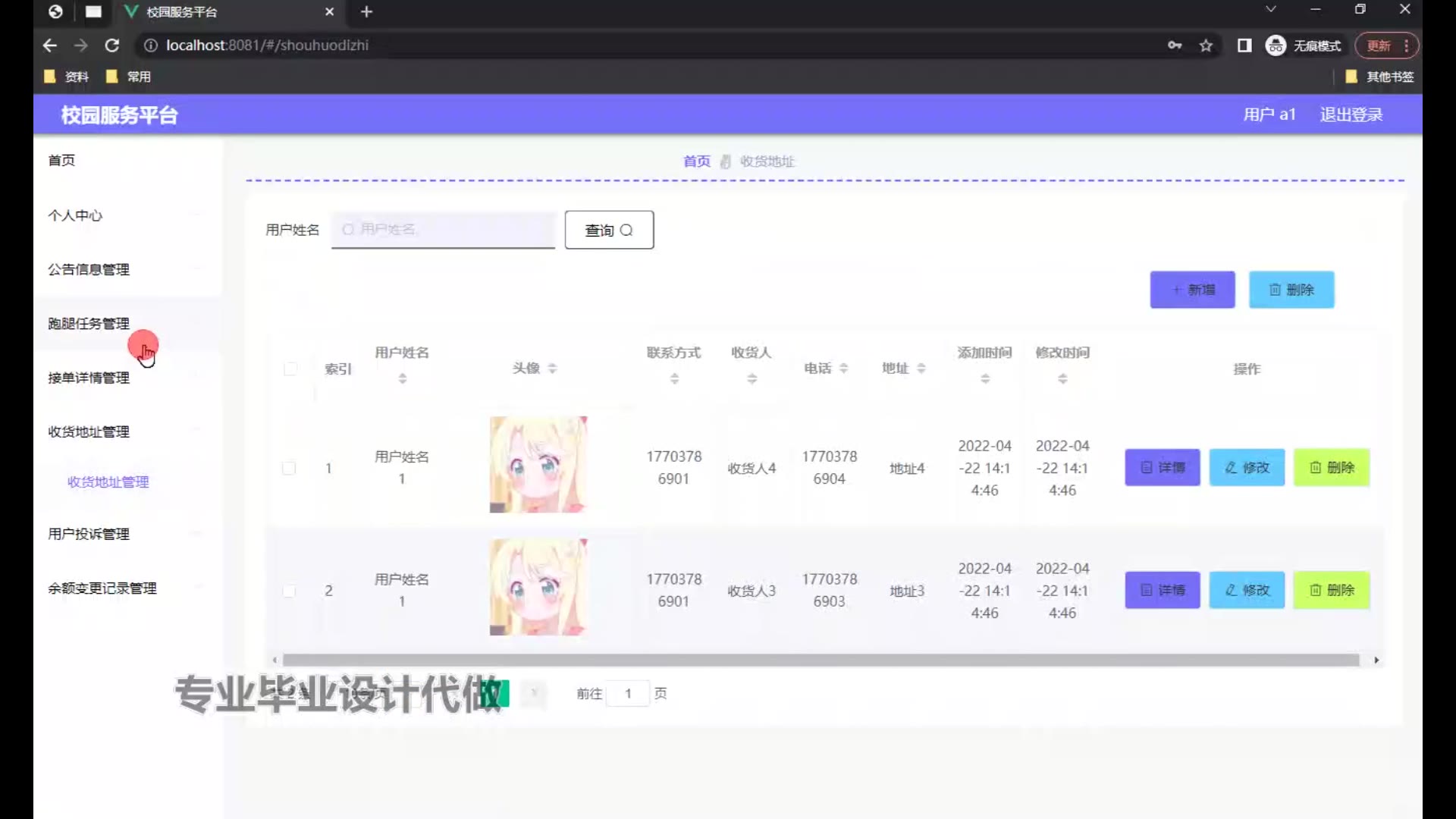Check the checkbox for row 1
The width and height of the screenshot is (1456, 819).
click(289, 469)
